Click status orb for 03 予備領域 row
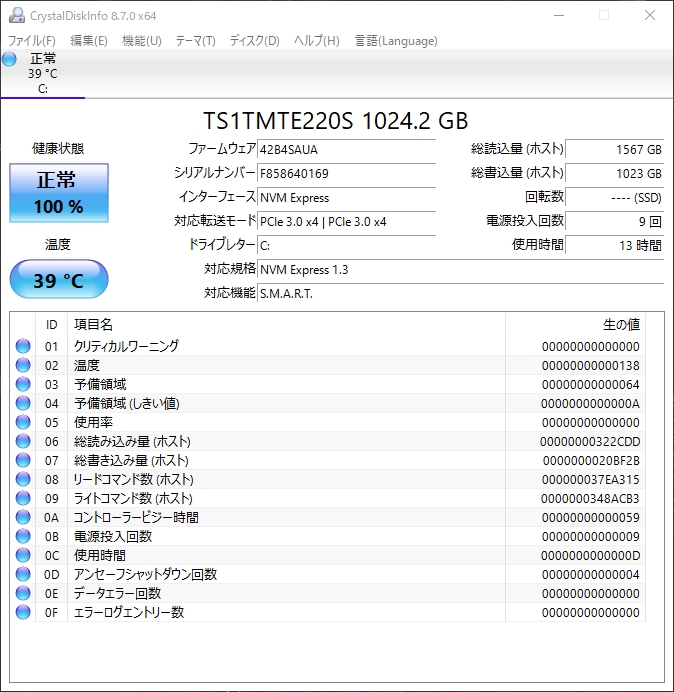Screen dimensions: 674x692 (23, 384)
